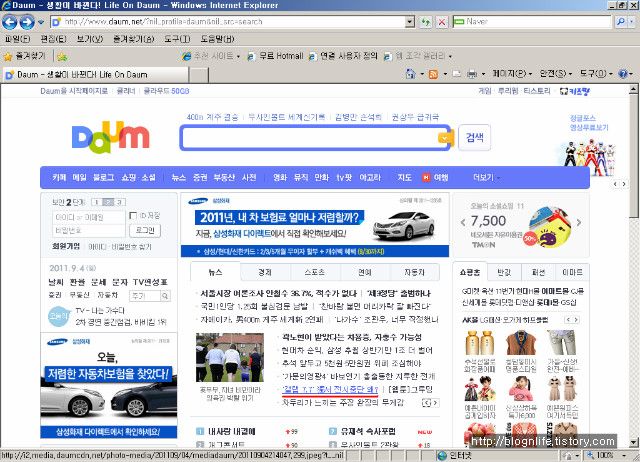
Task: Open a new blank tab
Action: (199, 75)
